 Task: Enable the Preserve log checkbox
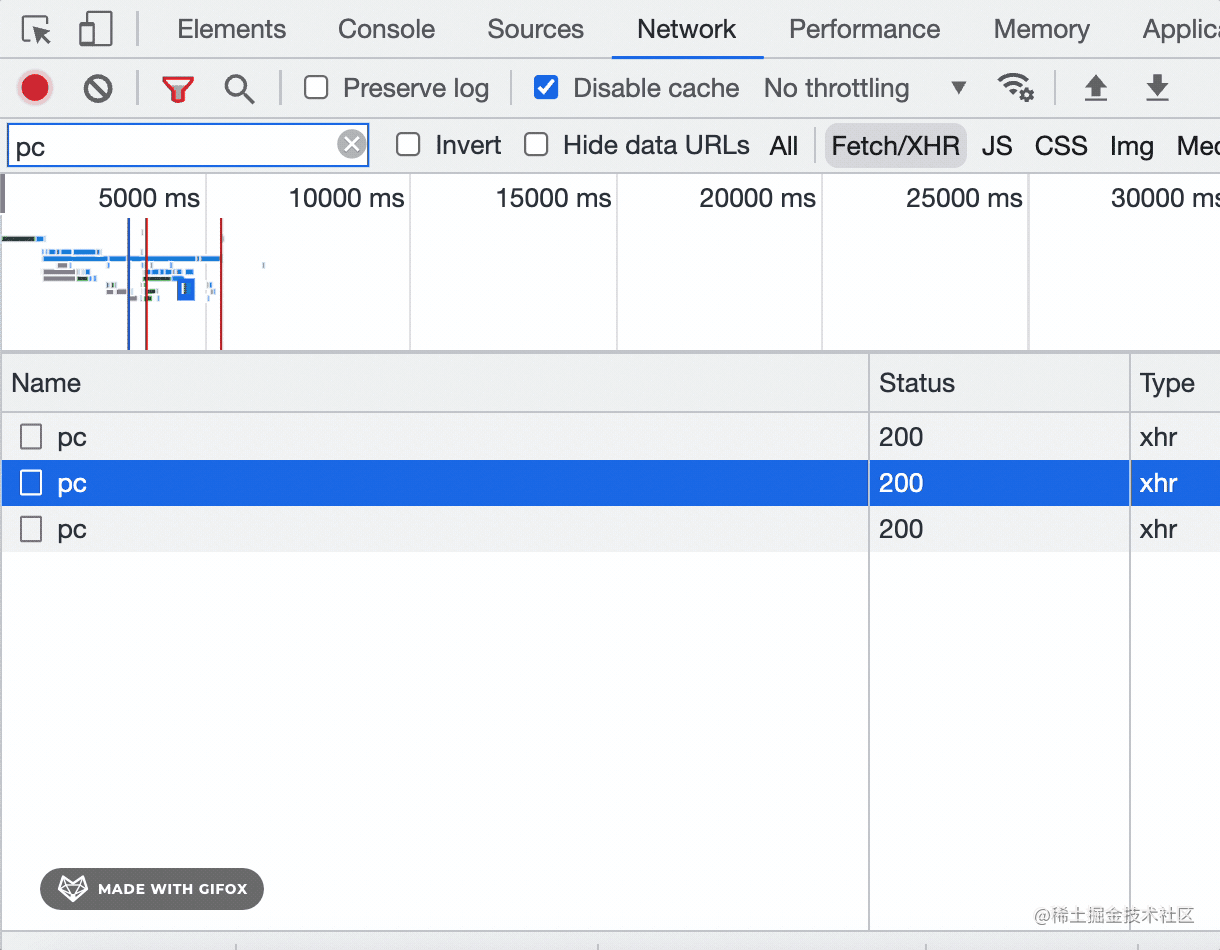click(317, 88)
